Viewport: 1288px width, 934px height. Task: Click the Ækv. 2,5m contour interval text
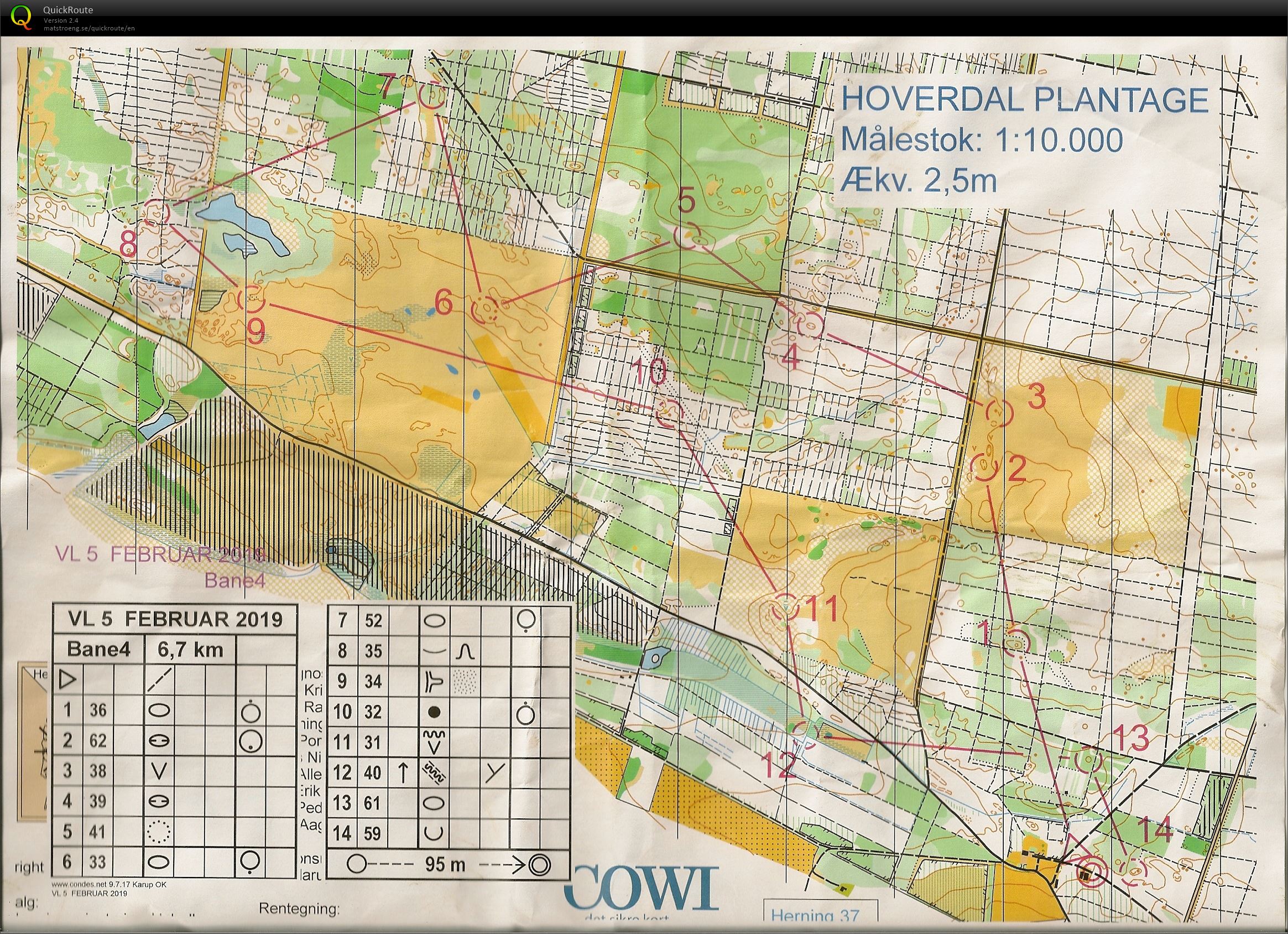click(x=919, y=180)
